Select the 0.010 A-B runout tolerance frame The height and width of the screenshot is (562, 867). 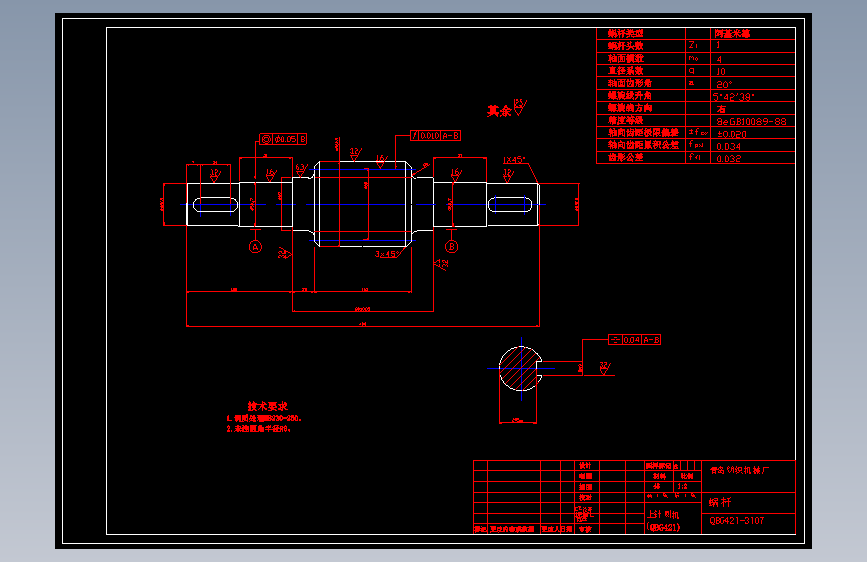coord(435,136)
